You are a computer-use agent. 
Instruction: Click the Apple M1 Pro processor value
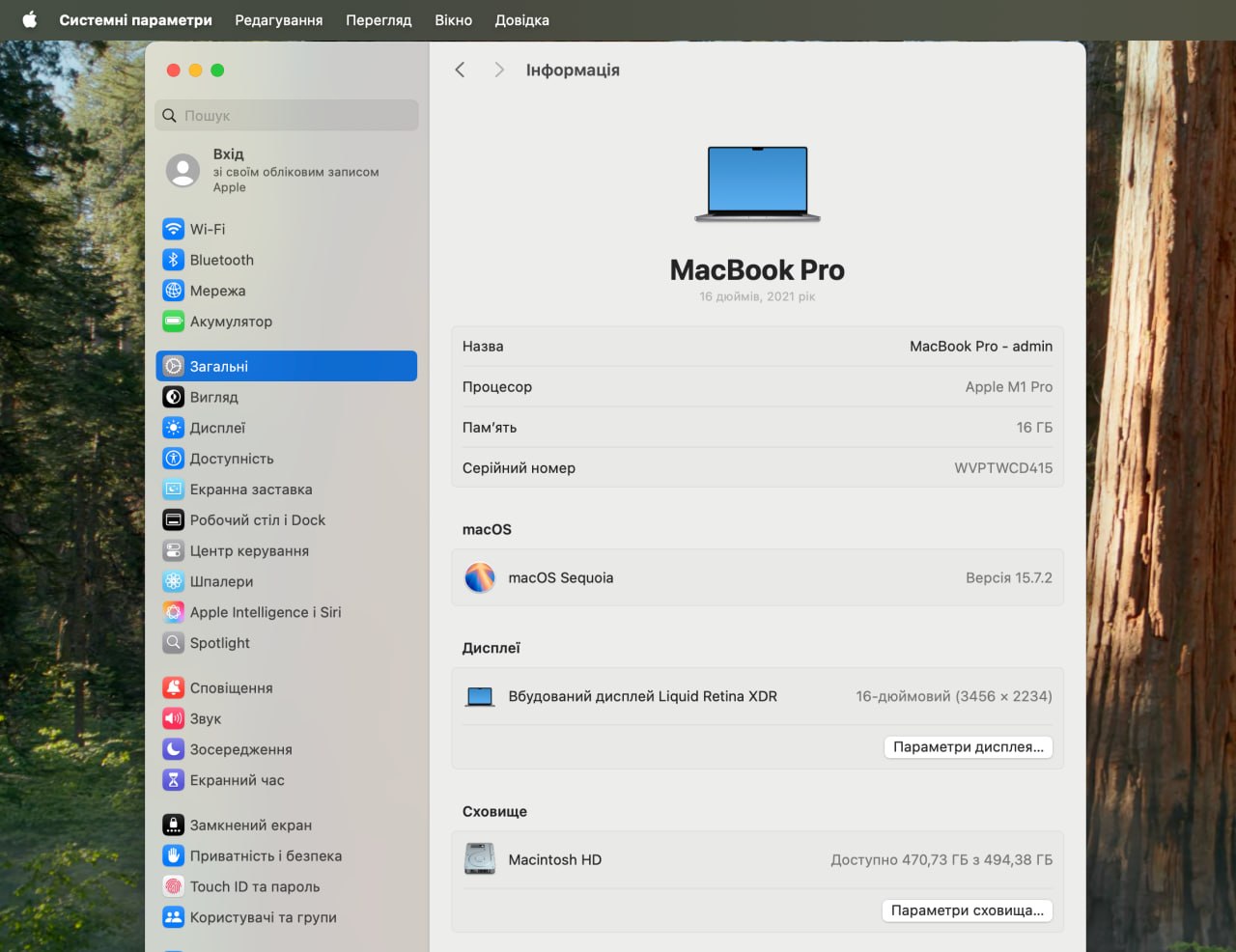(x=1009, y=387)
